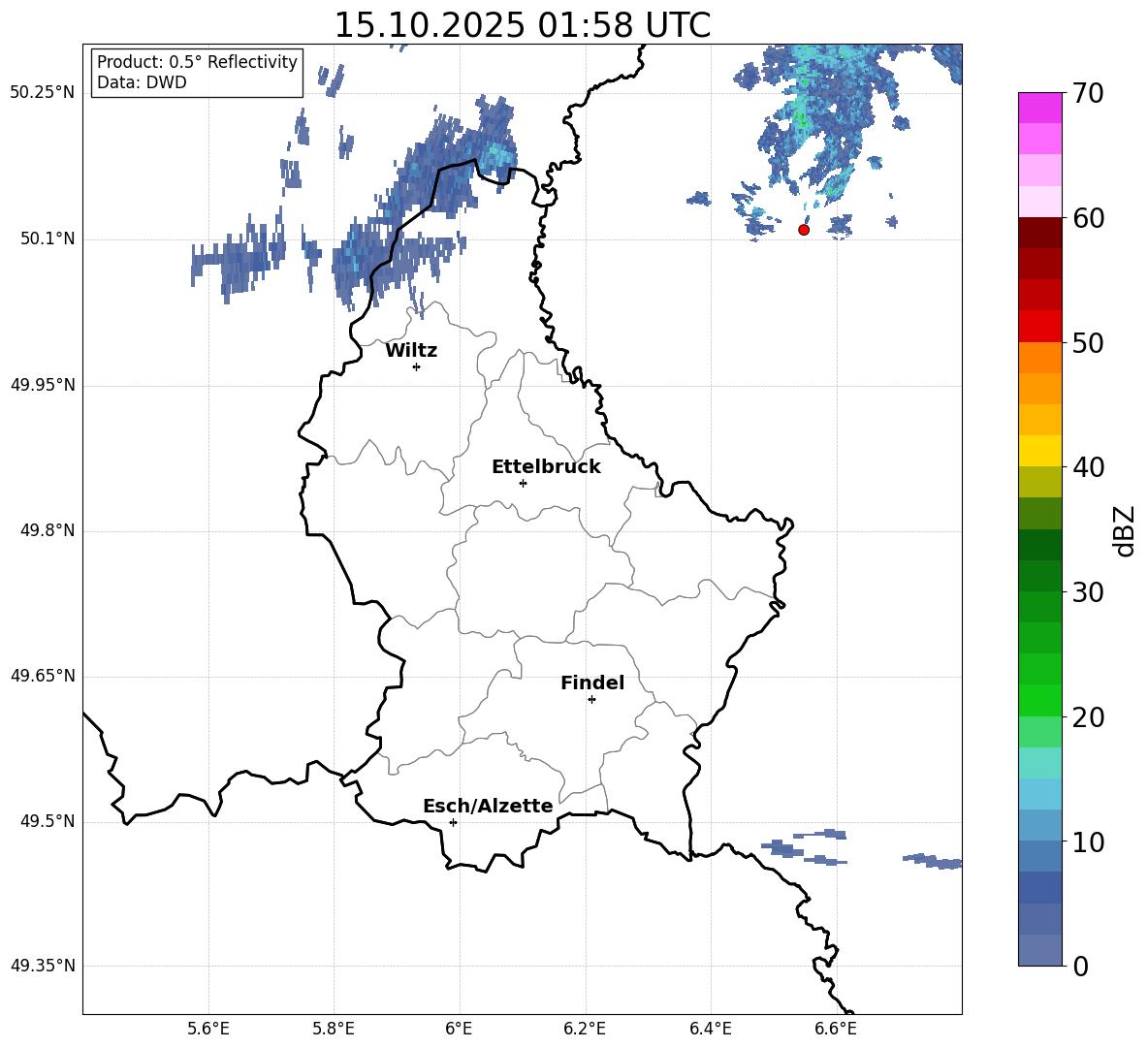This screenshot has height=1048, width=1148.
Task: Click the 'Data: DWD' text
Action: point(142,82)
